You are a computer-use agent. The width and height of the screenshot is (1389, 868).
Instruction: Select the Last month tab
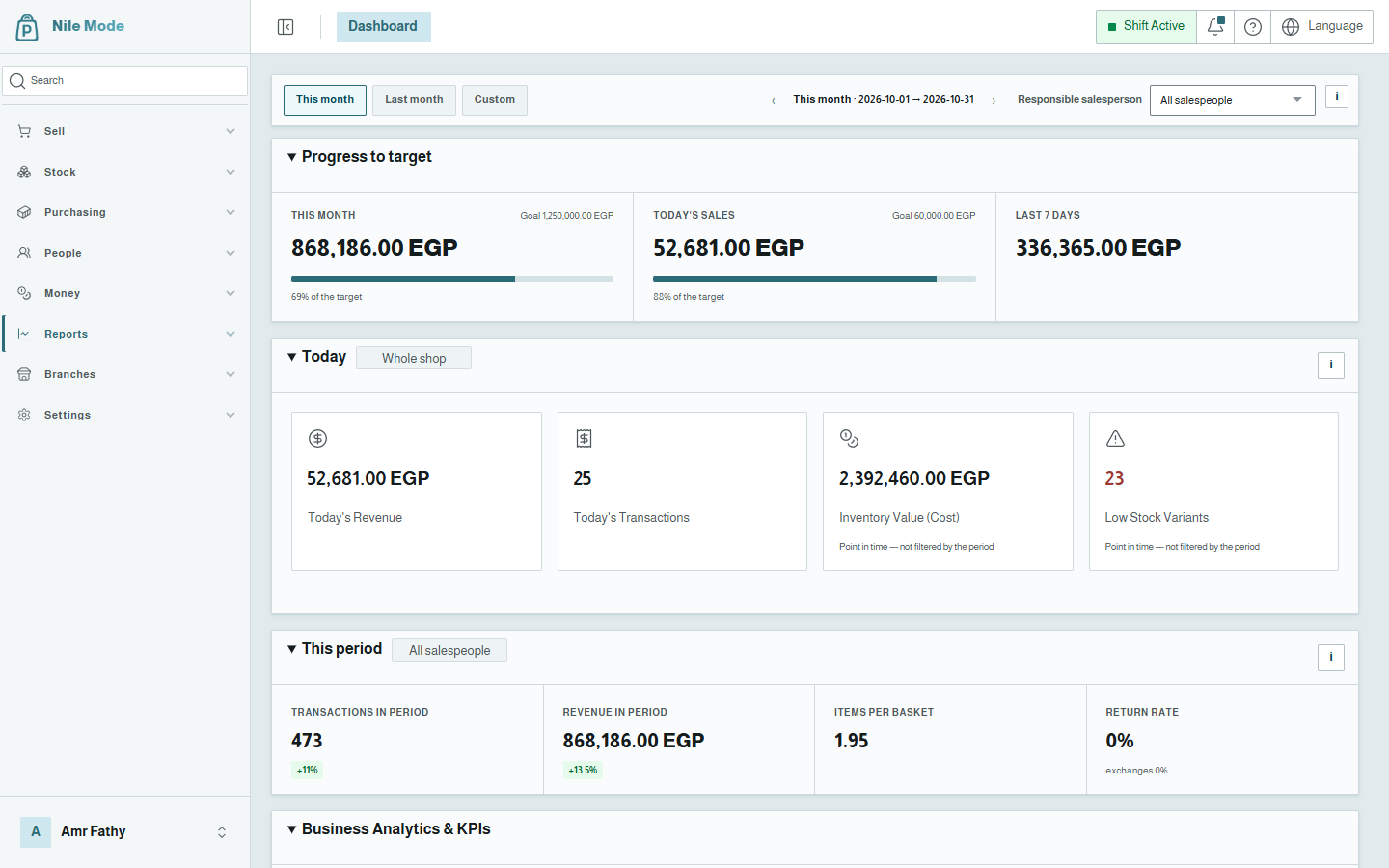[414, 100]
